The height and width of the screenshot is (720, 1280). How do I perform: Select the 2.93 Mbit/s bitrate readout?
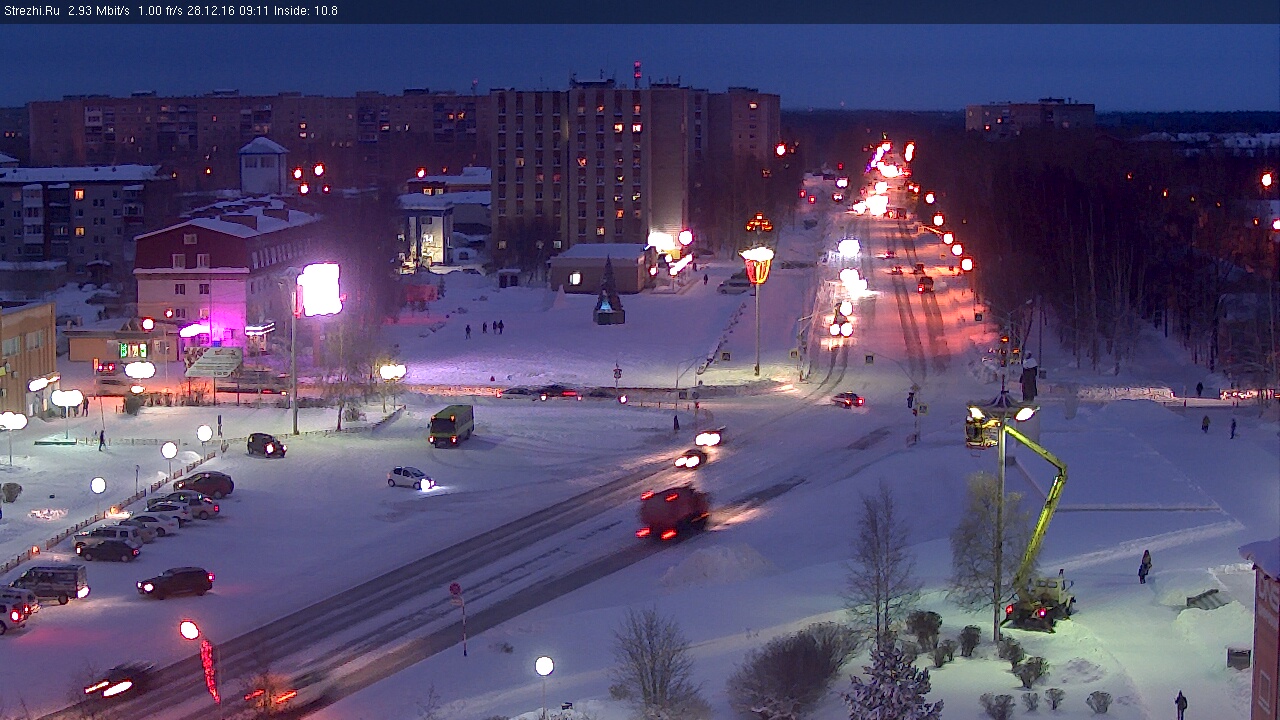[x=99, y=11]
